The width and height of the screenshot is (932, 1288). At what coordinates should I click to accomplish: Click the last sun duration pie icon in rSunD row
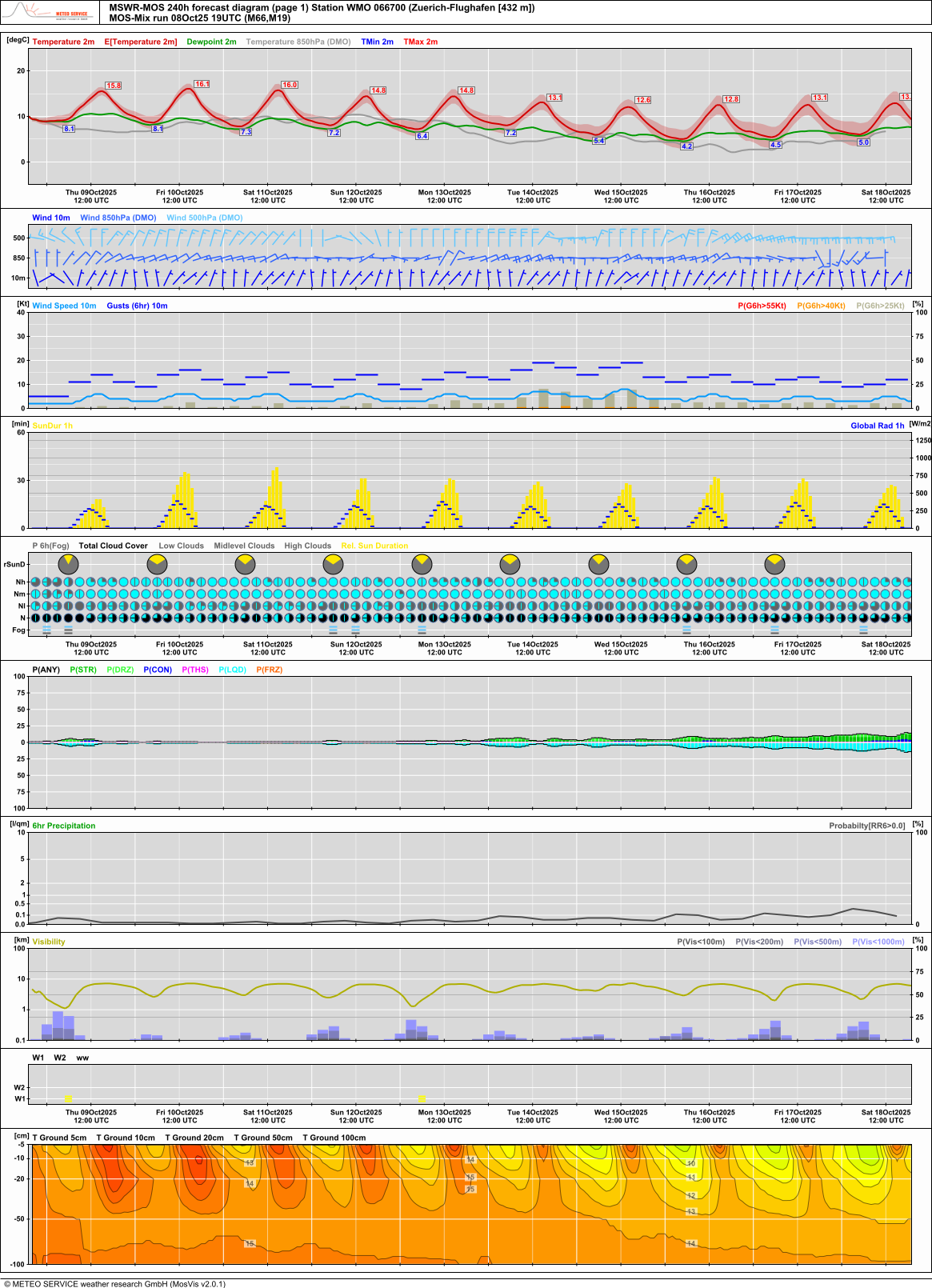[774, 564]
